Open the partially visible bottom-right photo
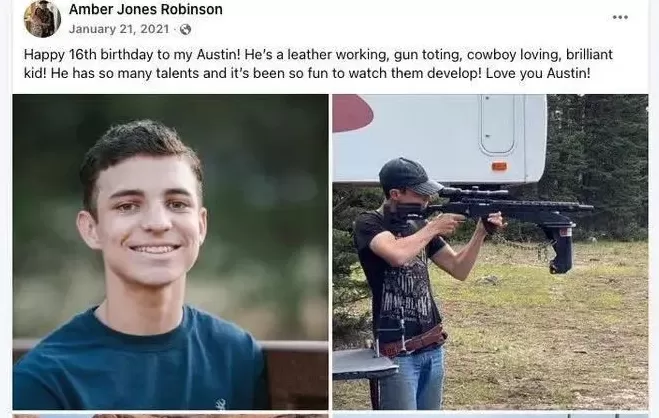Screen dimensions: 659x418 pyautogui.click(x=490, y=416)
